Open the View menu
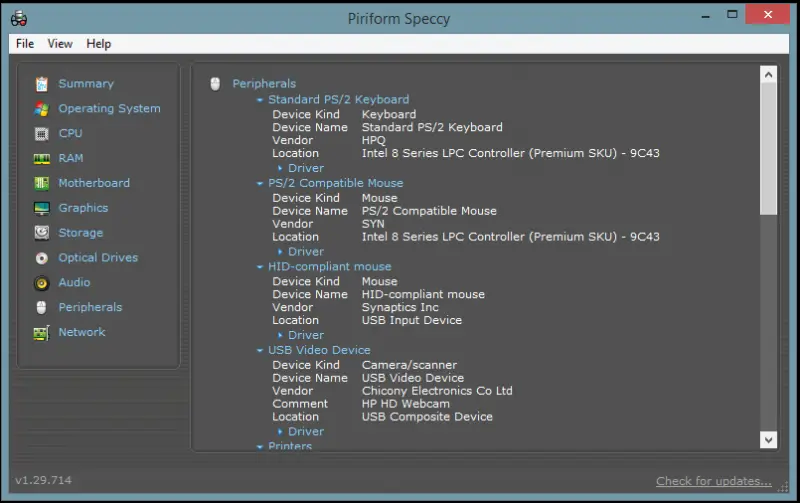The height and width of the screenshot is (503, 800). [x=60, y=44]
